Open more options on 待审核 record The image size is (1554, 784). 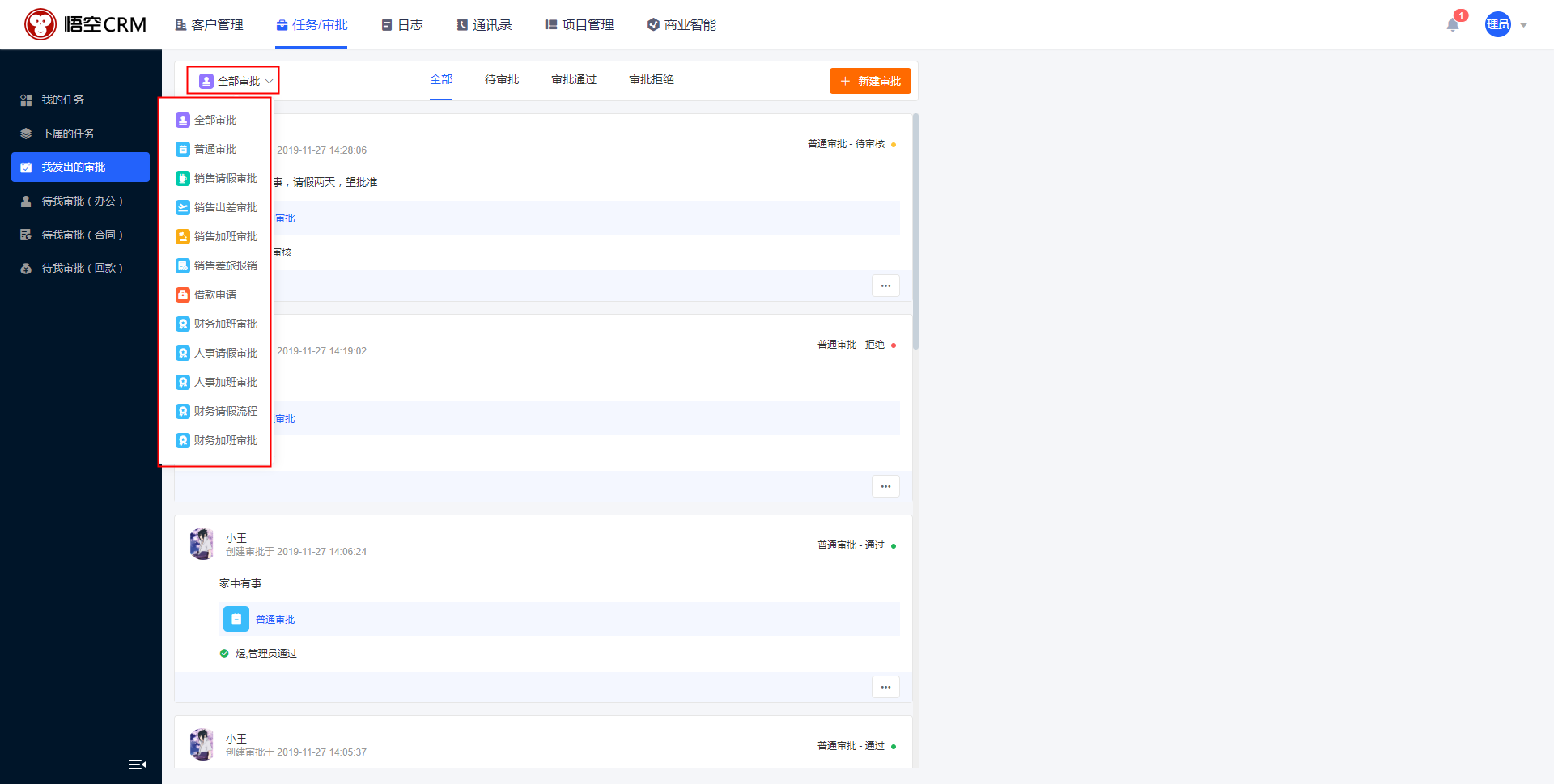[885, 286]
